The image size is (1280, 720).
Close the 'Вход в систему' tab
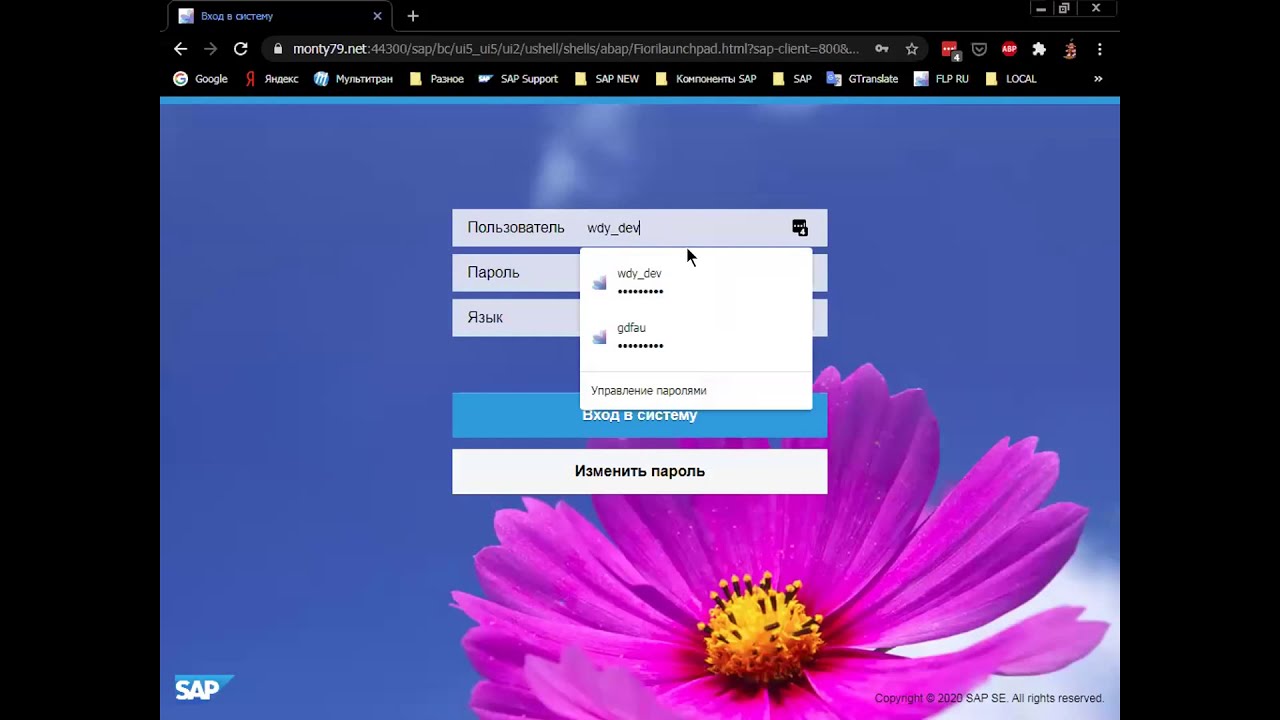point(377,16)
